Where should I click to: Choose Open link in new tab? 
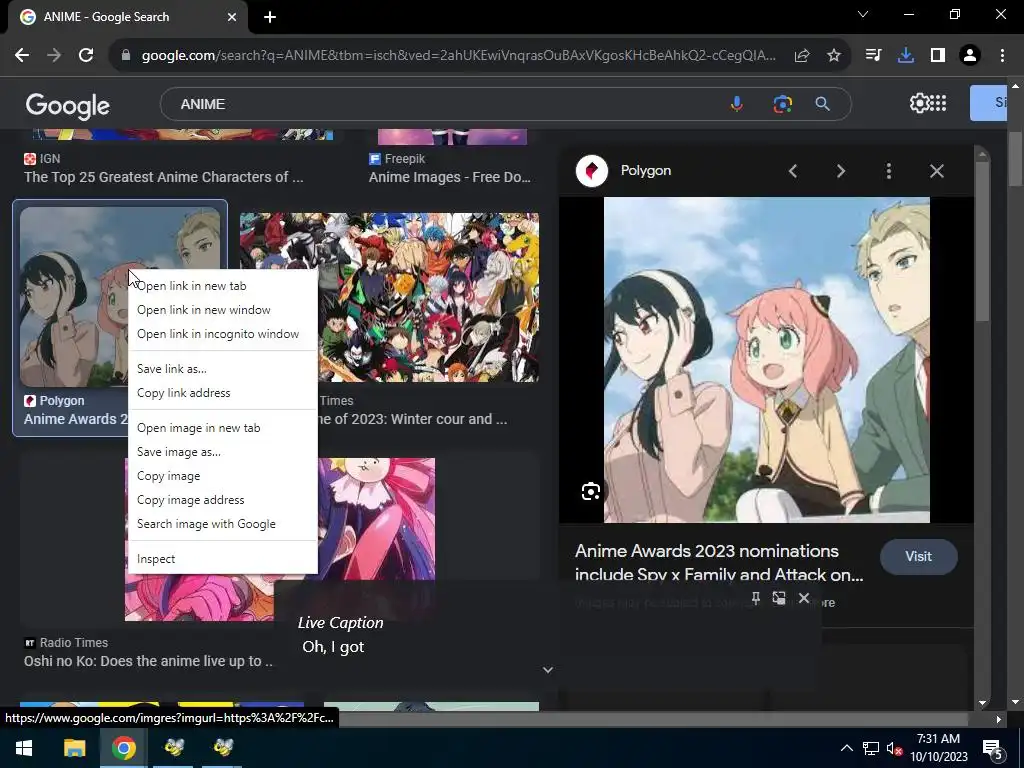point(223,286)
